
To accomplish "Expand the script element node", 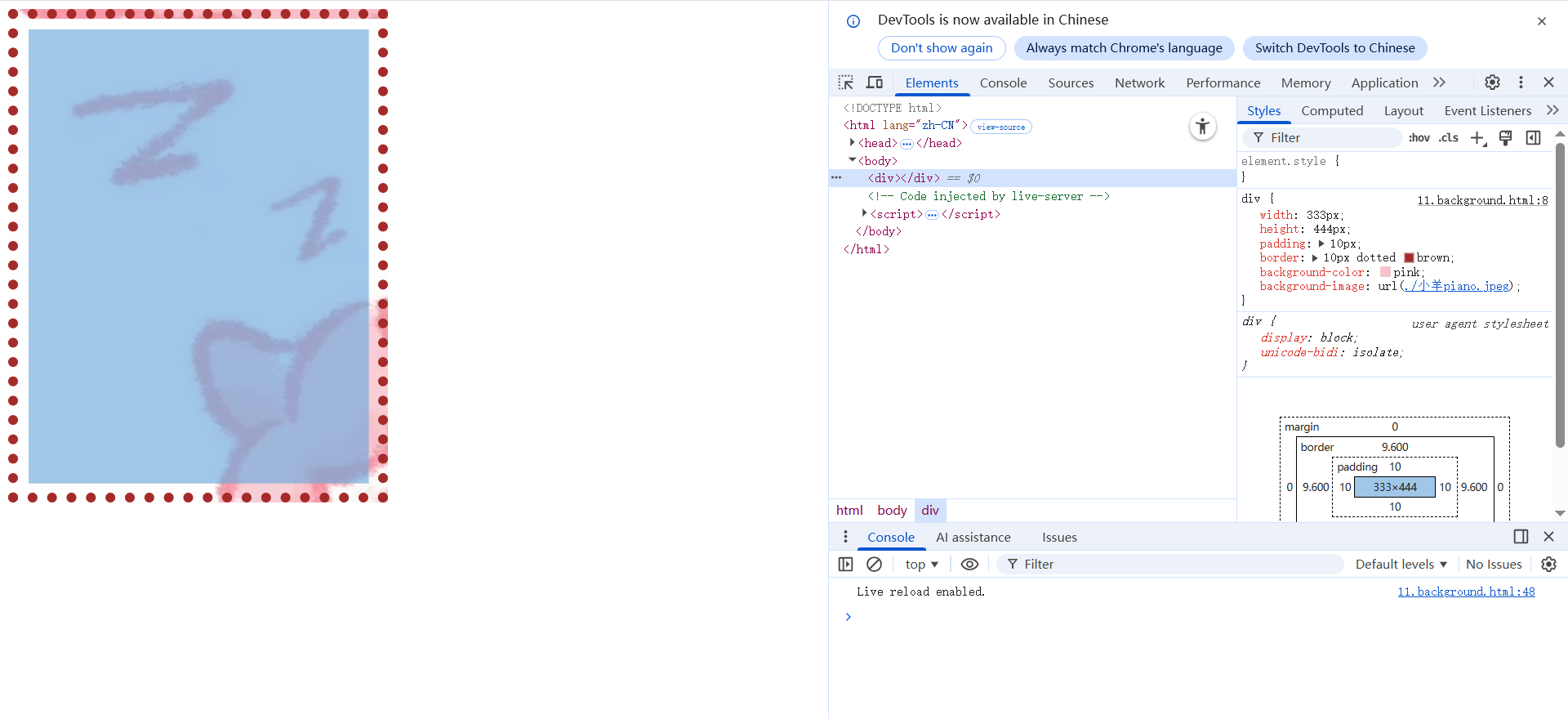I will click(864, 213).
